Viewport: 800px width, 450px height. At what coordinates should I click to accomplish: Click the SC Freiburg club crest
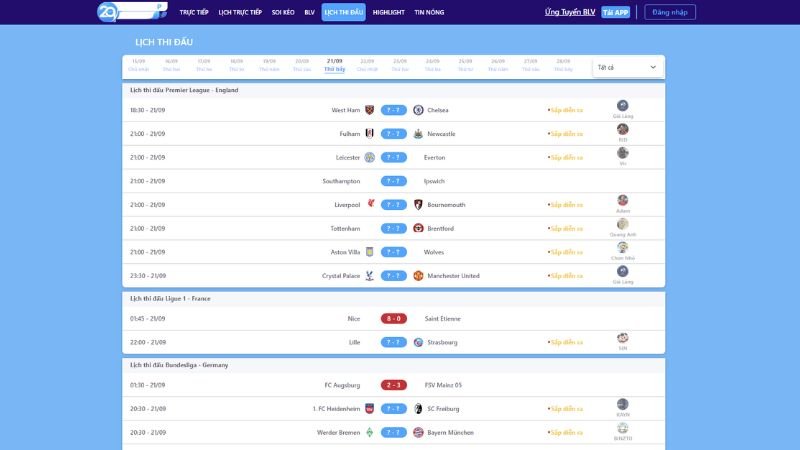(x=418, y=409)
